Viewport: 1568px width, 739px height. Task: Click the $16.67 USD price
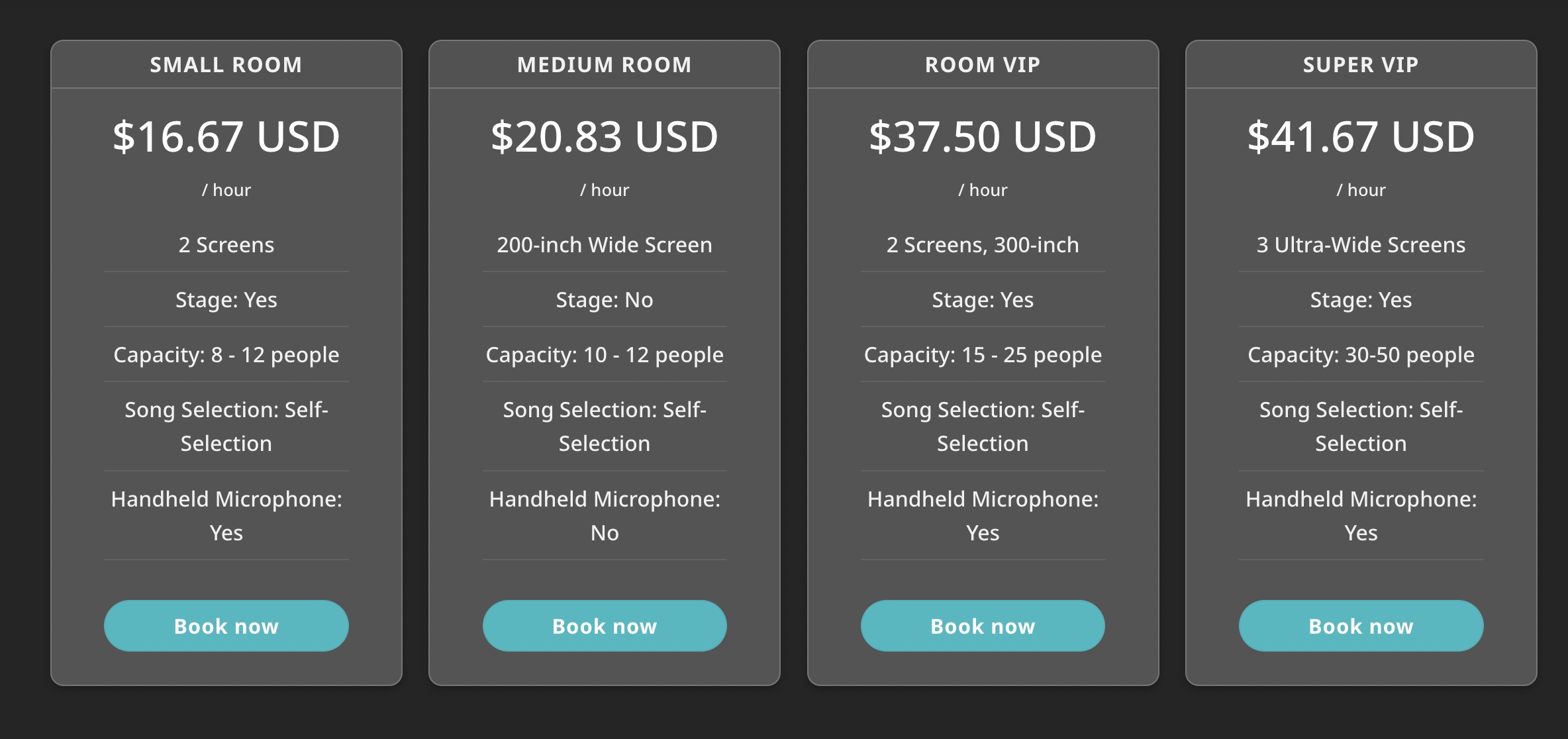(x=226, y=137)
